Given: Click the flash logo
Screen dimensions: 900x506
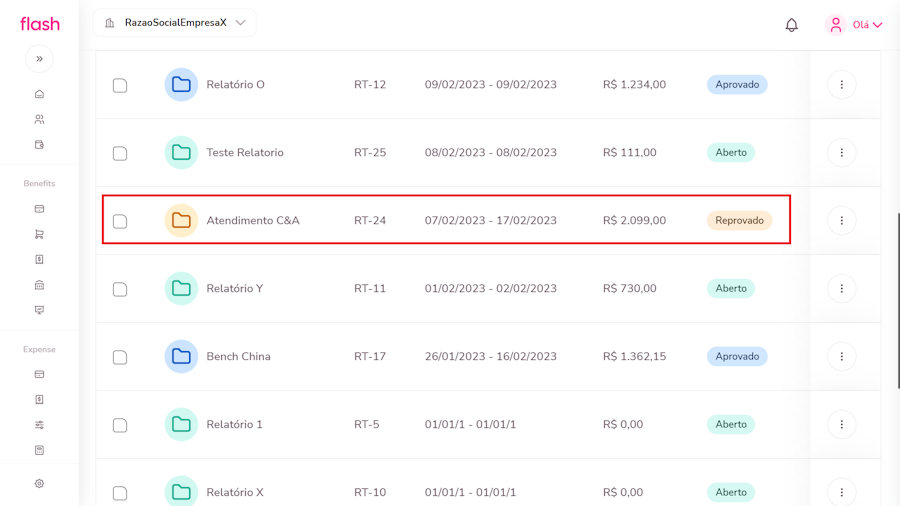Looking at the screenshot, I should pos(40,24).
